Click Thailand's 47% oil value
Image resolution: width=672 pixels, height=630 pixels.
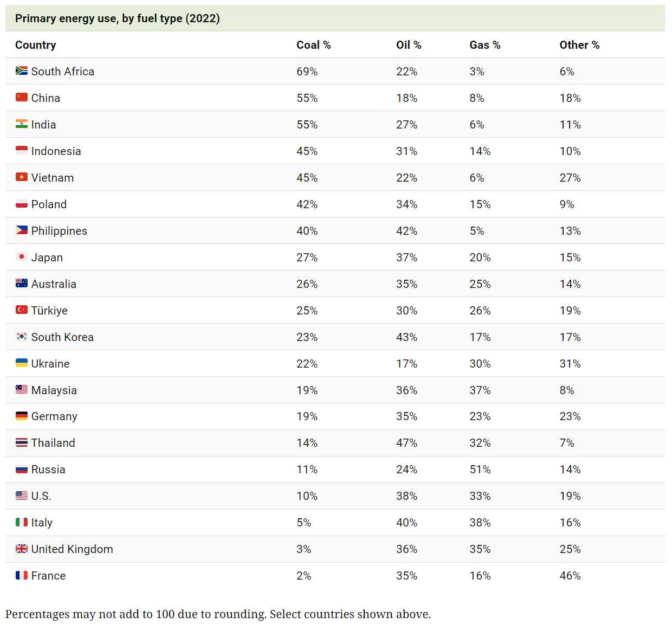point(406,443)
